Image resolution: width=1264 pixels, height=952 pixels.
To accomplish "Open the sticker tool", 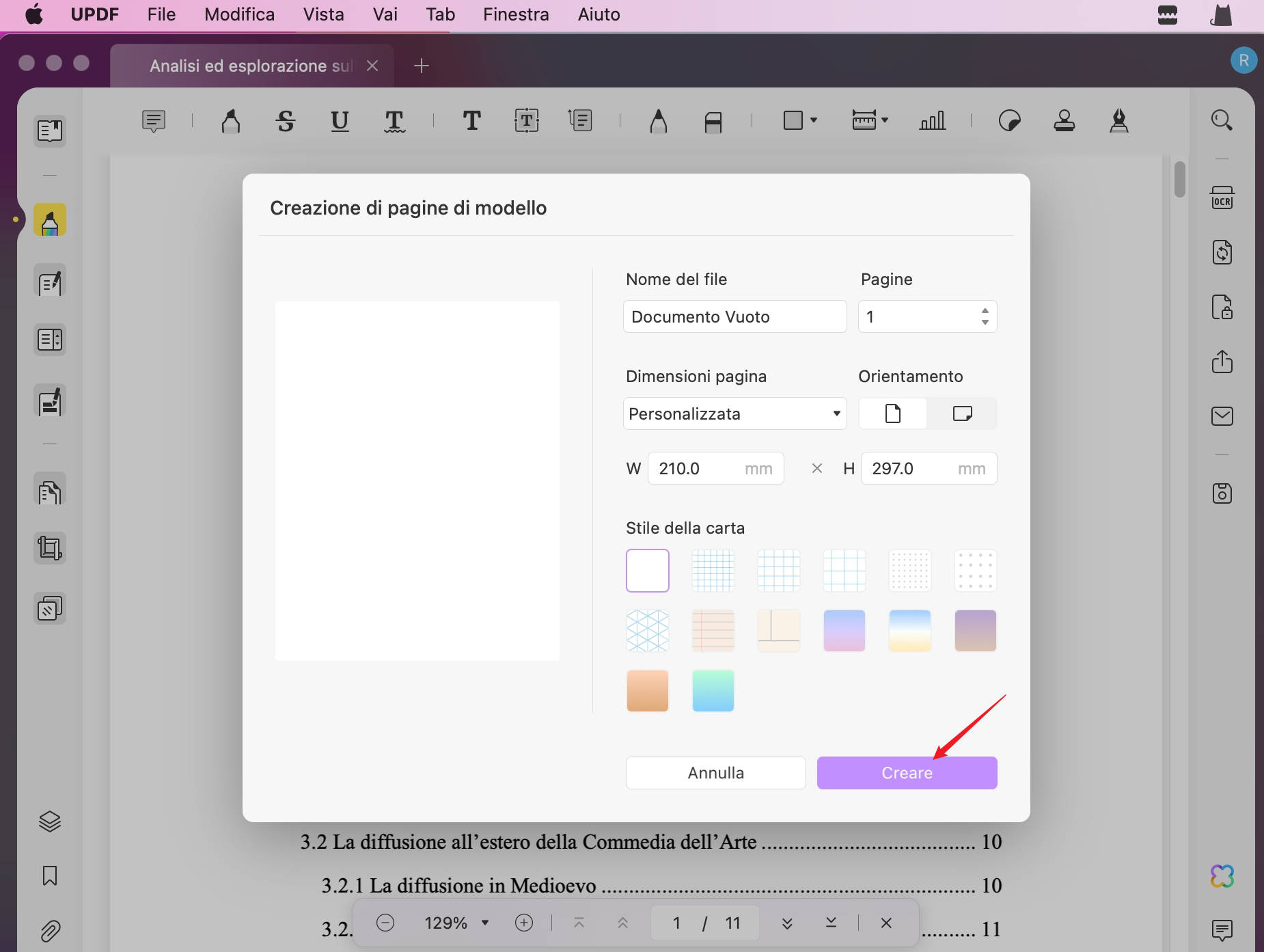I will tap(1009, 121).
